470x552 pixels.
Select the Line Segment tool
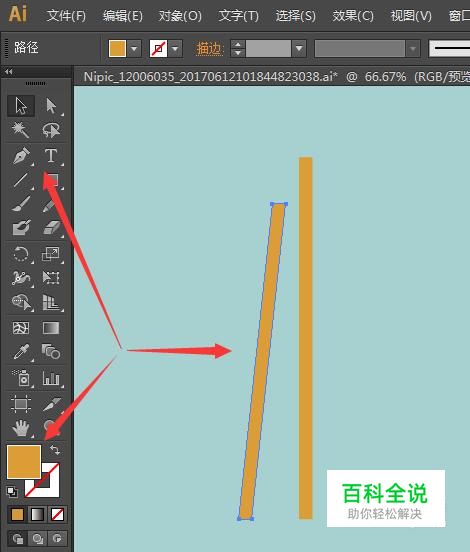(x=21, y=180)
